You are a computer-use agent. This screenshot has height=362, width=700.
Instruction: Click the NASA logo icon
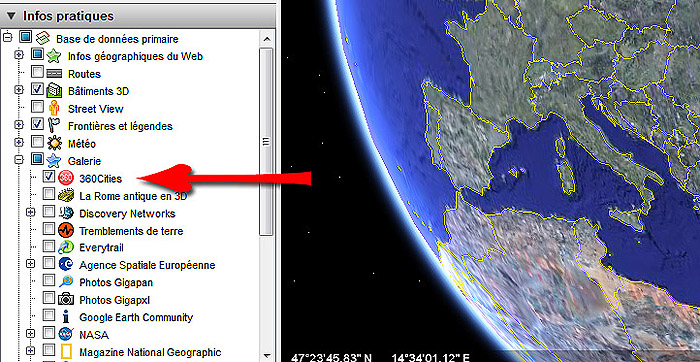click(66, 334)
